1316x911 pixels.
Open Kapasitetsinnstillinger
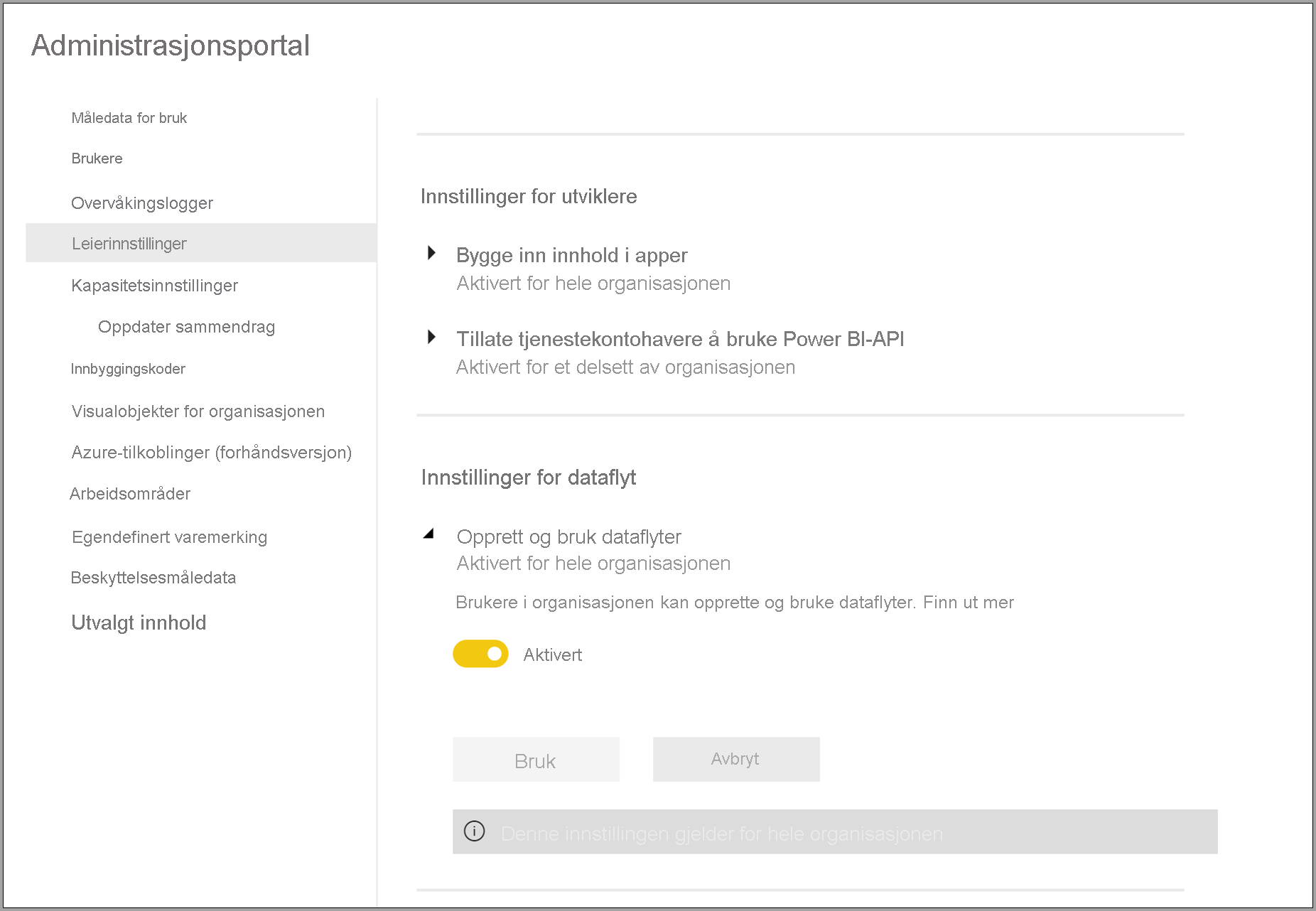(154, 285)
